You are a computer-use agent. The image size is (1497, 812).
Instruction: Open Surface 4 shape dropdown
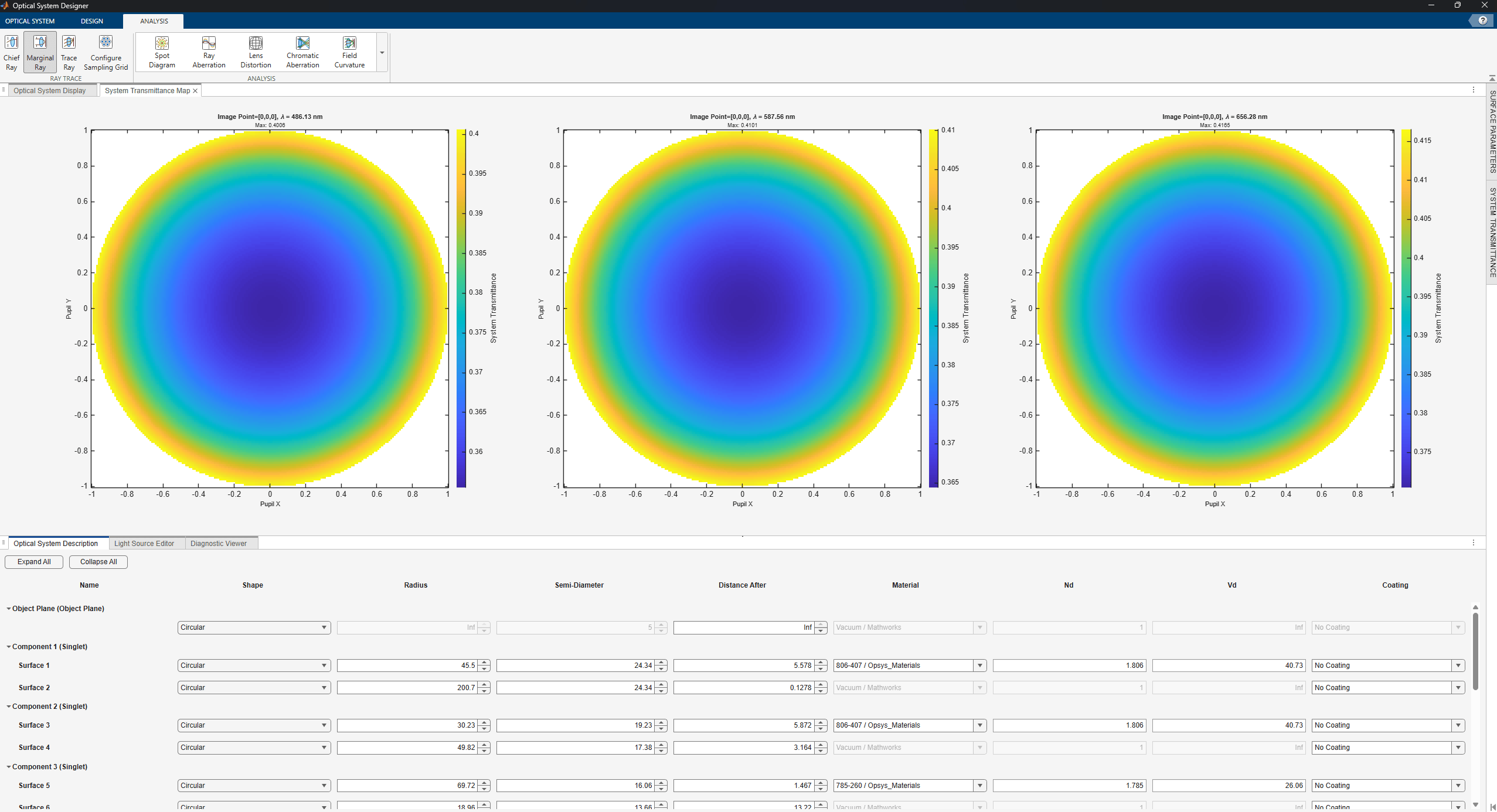point(254,748)
